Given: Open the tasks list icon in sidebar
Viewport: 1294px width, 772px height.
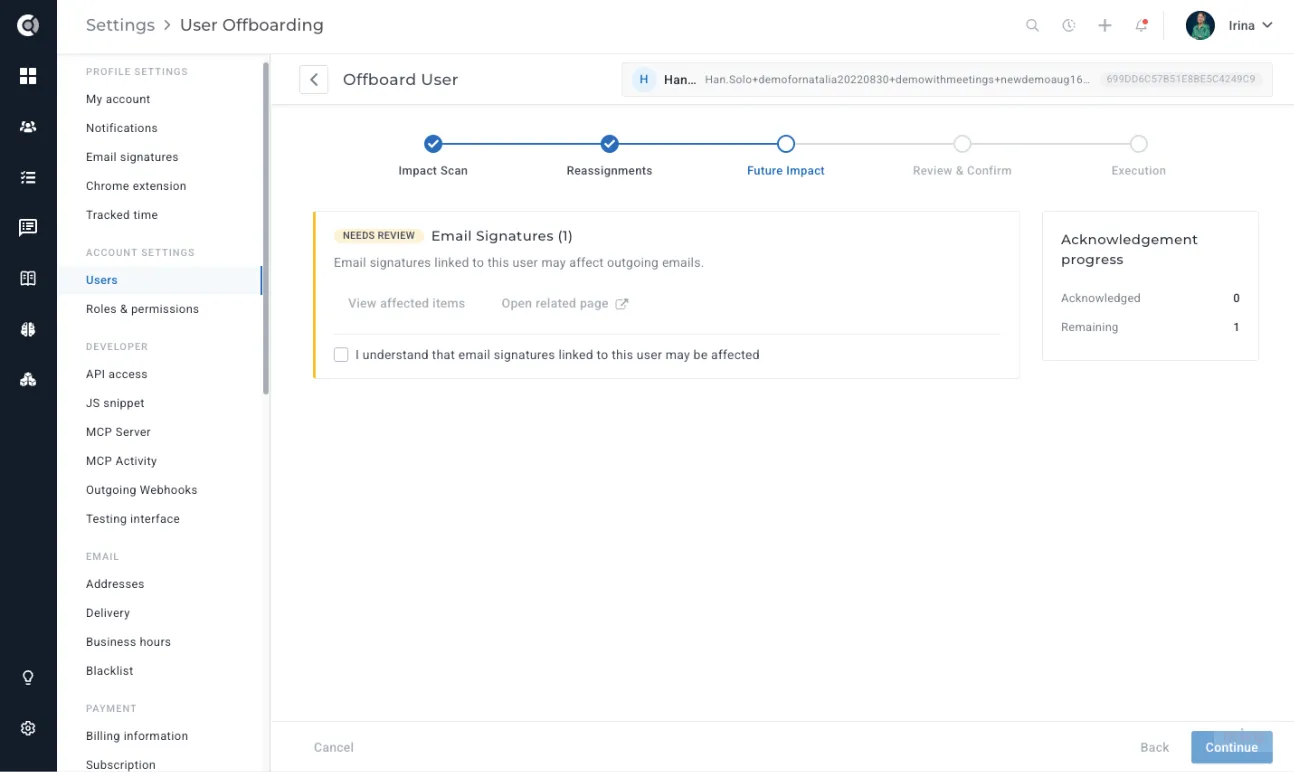Looking at the screenshot, I should pos(28,177).
